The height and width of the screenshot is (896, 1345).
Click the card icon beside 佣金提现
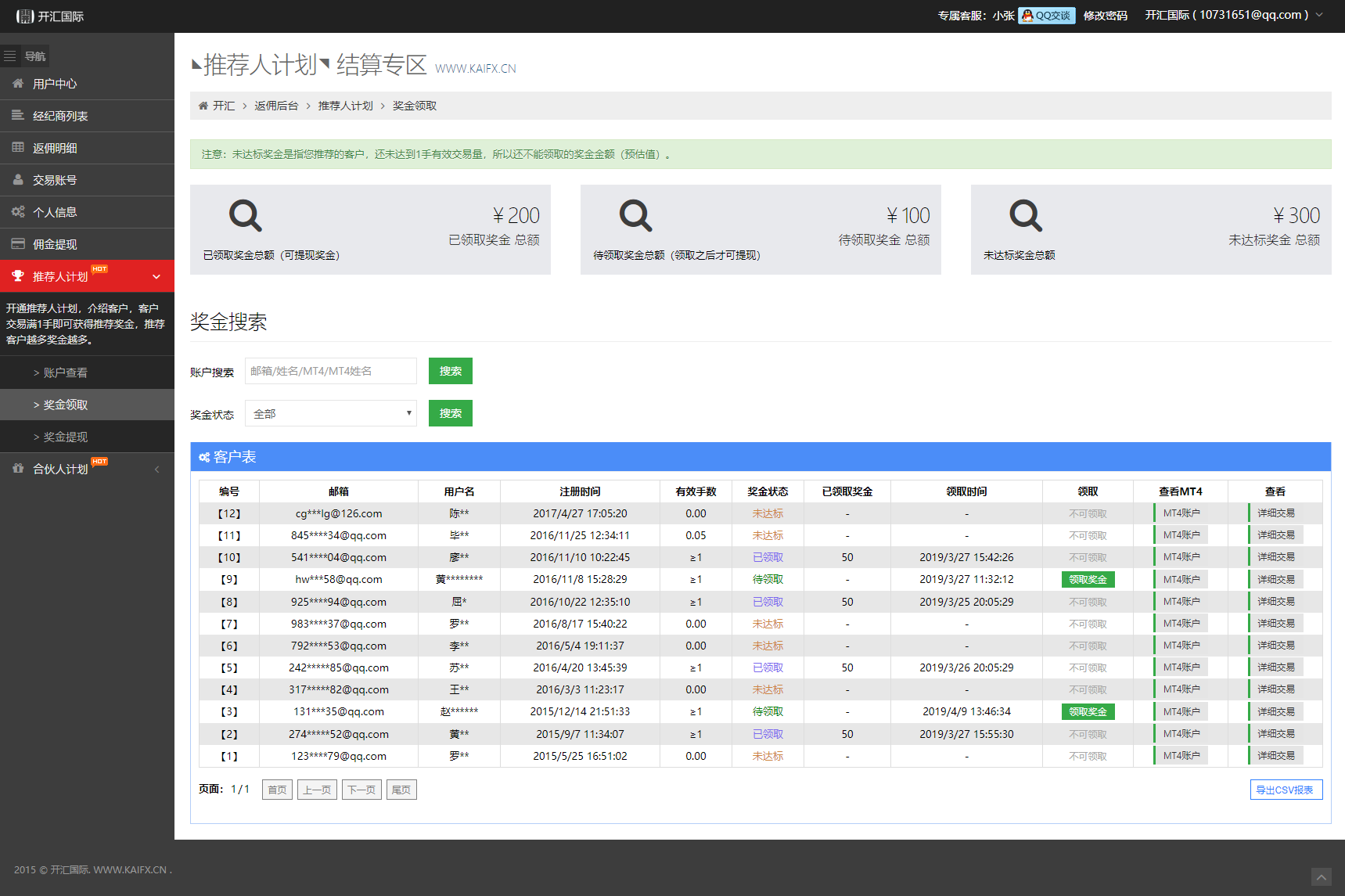click(18, 243)
